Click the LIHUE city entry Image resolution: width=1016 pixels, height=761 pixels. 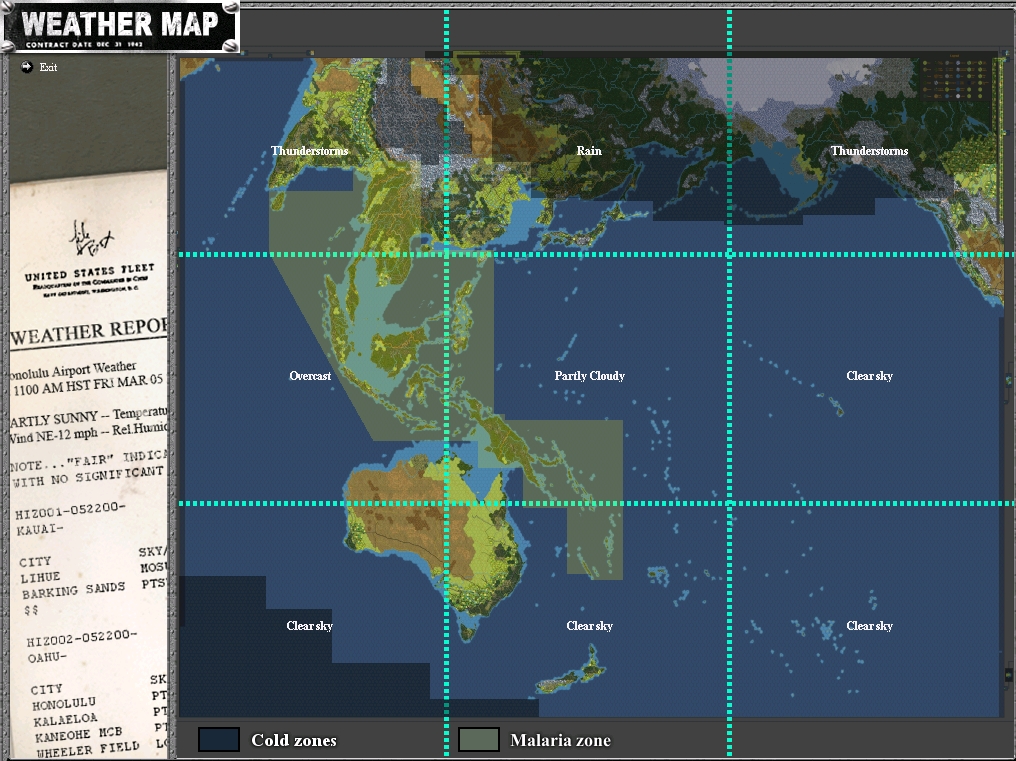point(40,577)
